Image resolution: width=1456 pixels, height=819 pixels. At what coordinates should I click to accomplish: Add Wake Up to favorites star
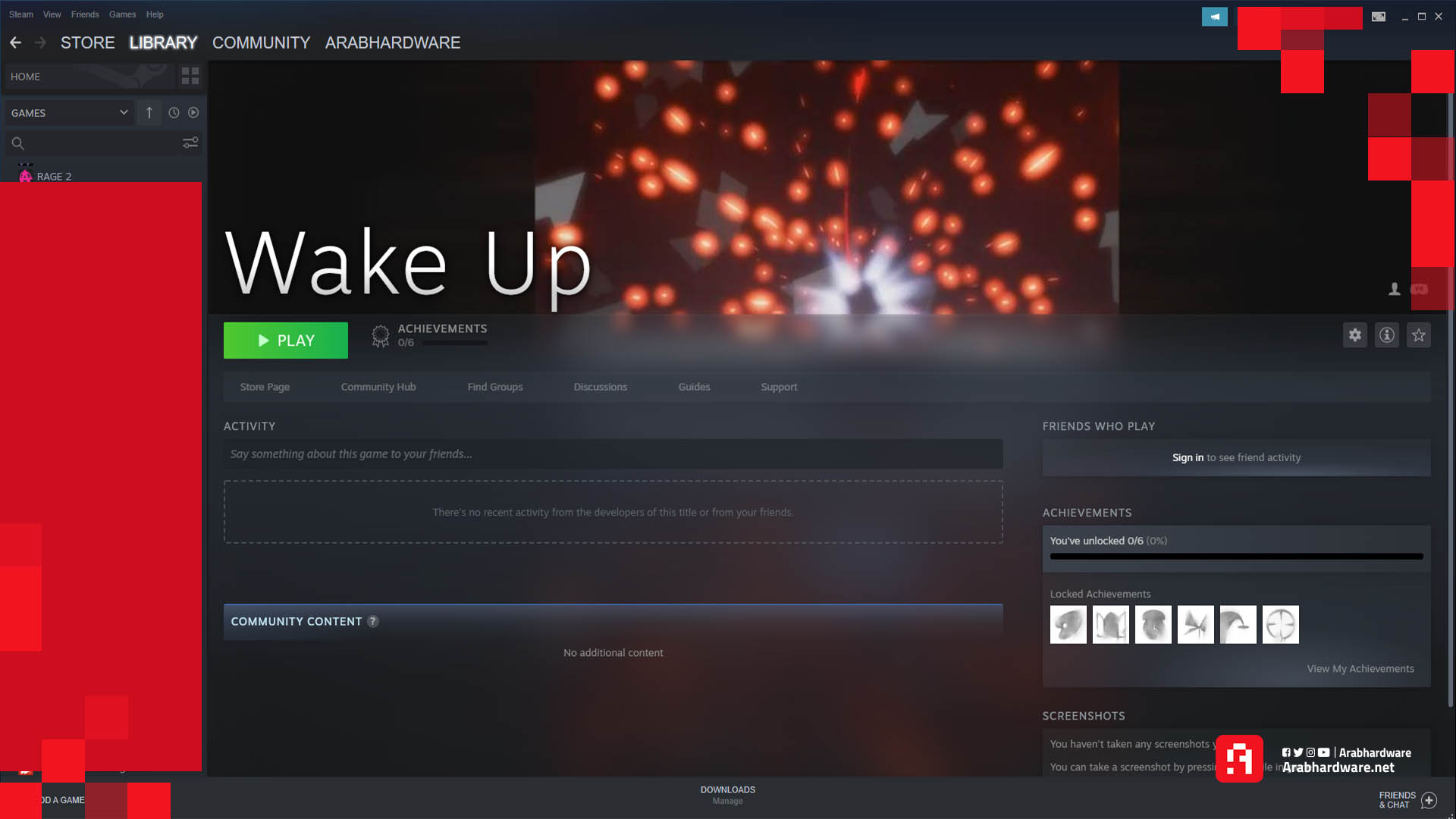click(1418, 335)
